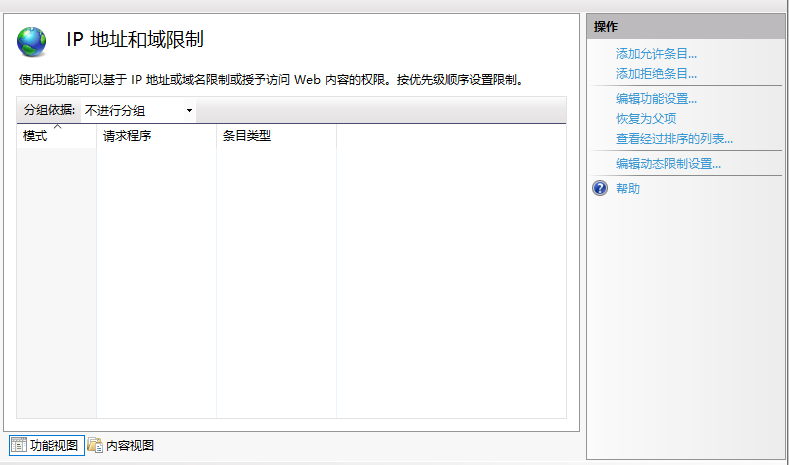Click 恢复为父项 action

click(x=646, y=119)
